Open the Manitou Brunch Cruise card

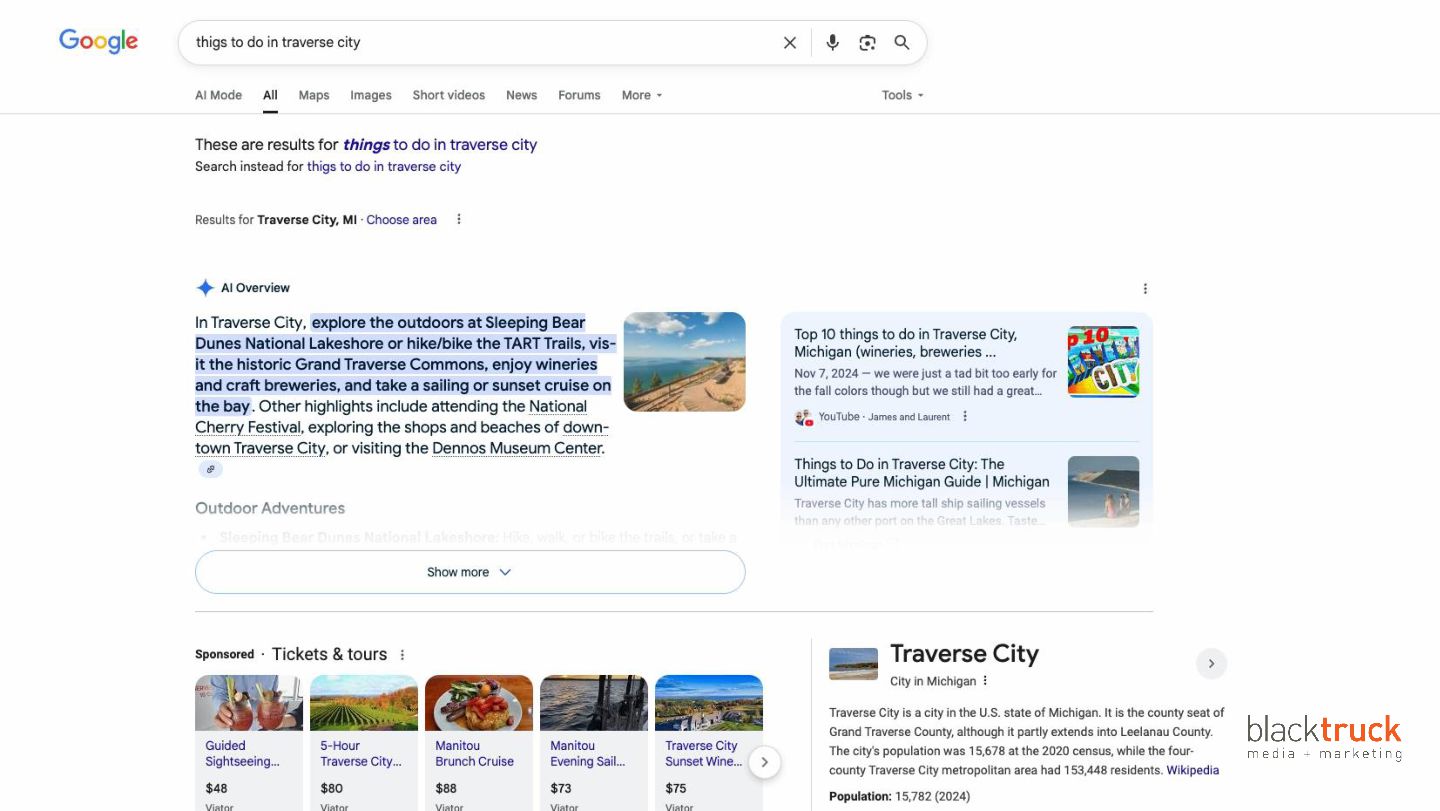(x=479, y=743)
